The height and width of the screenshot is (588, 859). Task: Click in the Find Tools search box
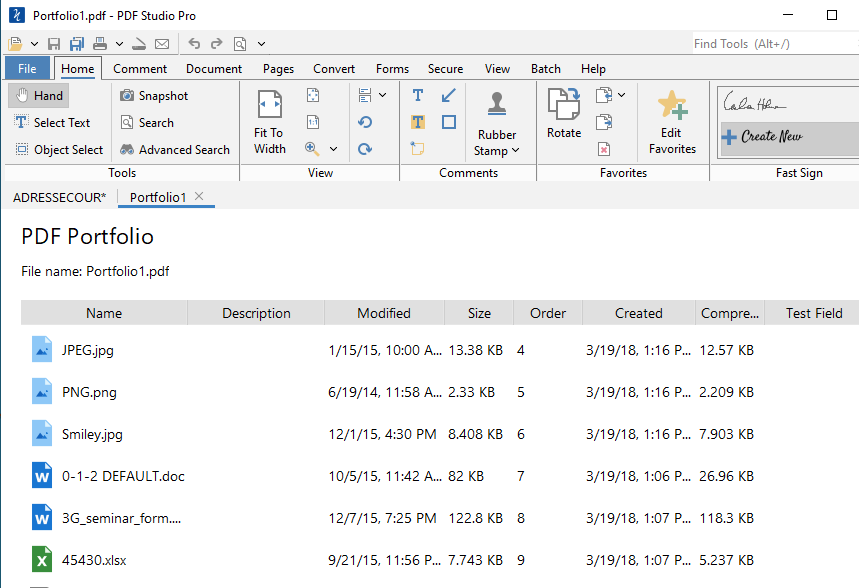774,44
